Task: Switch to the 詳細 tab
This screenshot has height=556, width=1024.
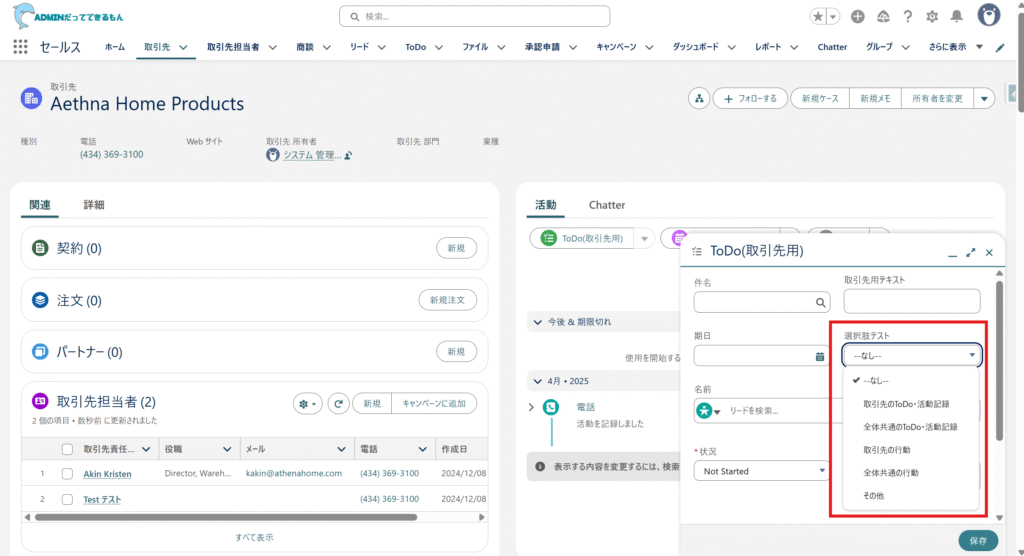Action: [x=94, y=205]
